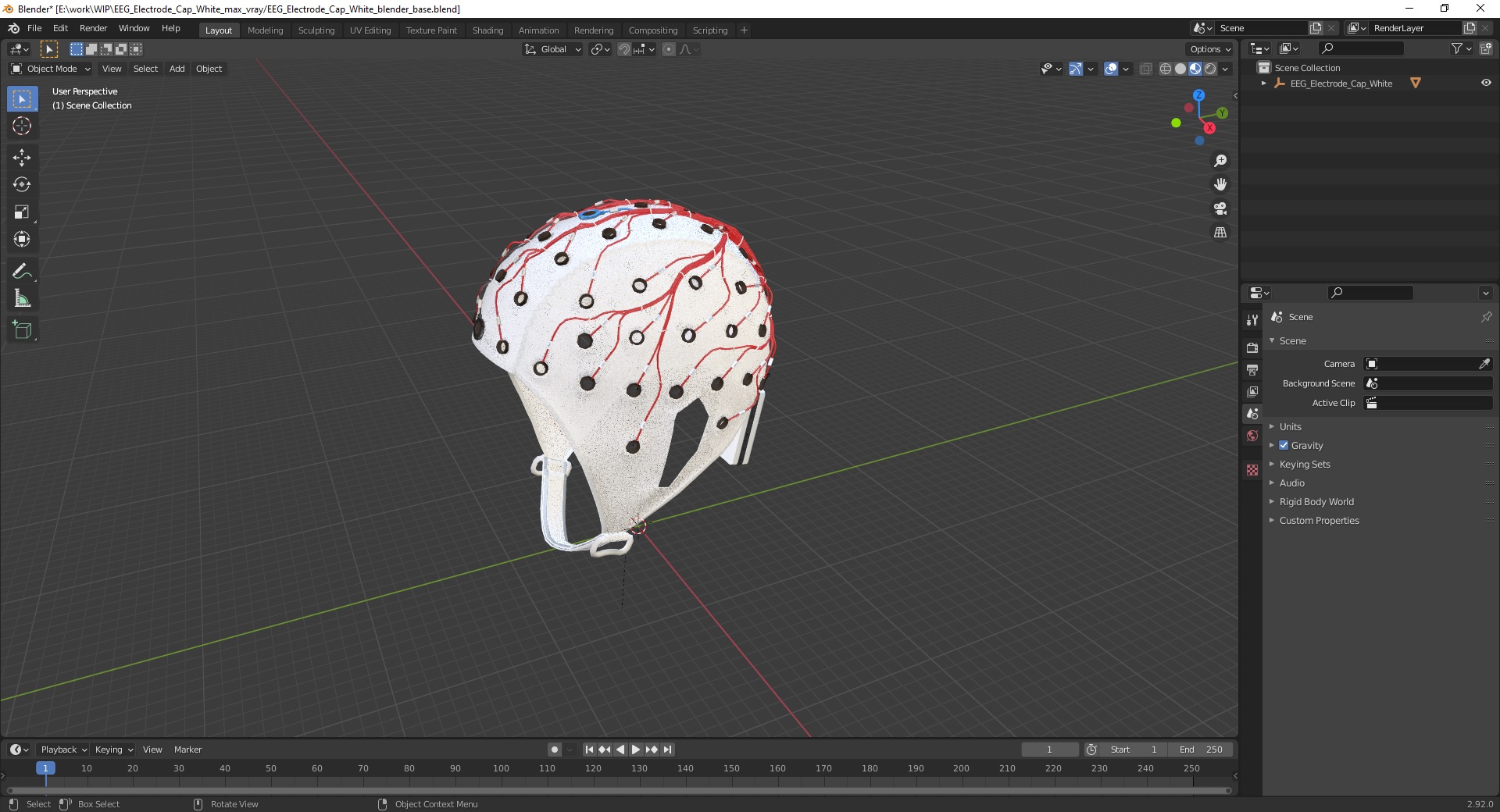Screen dimensions: 1500x812
Task: Click the eyedropper next to Camera field
Action: pyautogui.click(x=1484, y=364)
